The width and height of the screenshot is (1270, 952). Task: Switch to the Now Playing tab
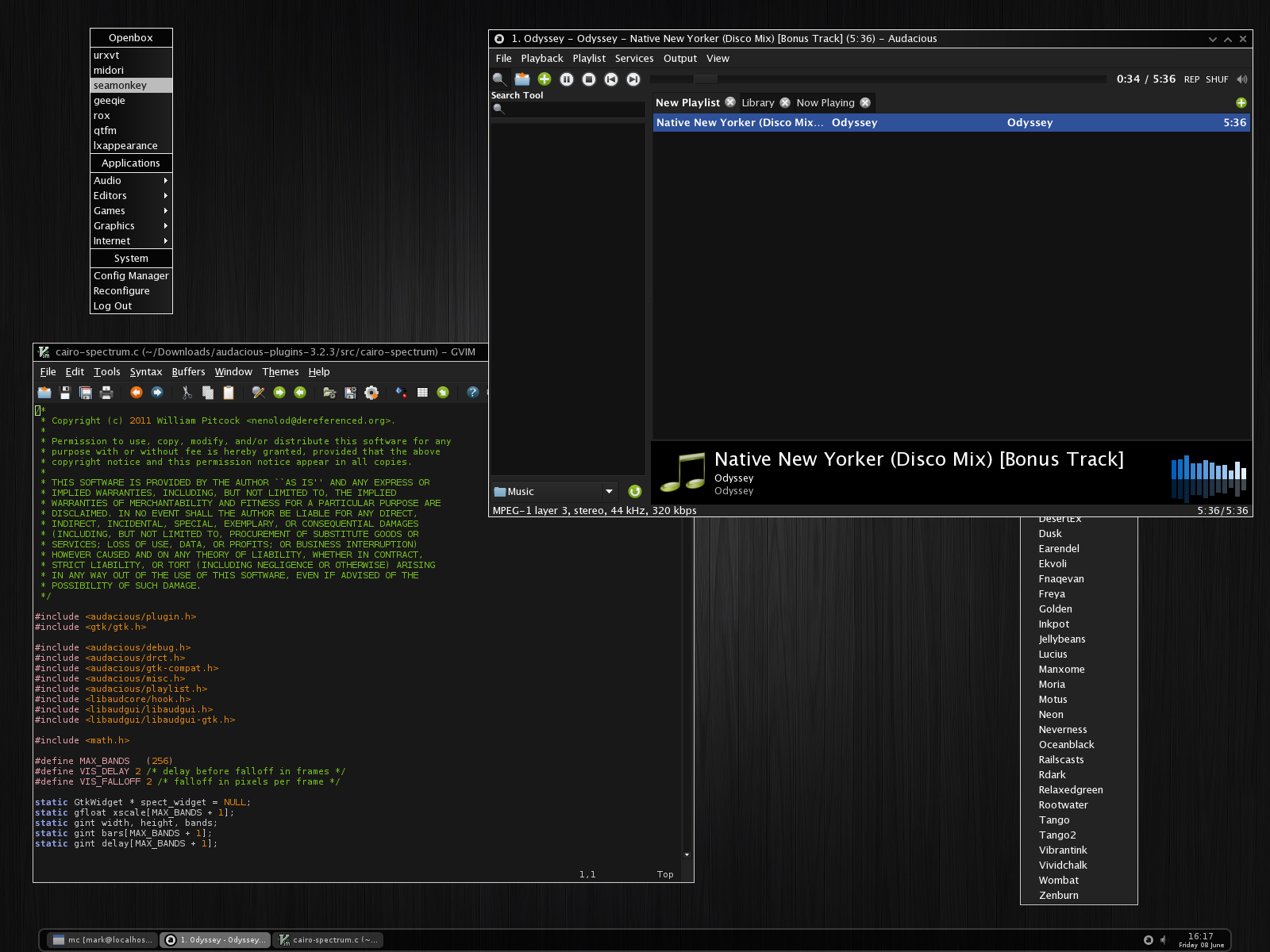point(825,103)
